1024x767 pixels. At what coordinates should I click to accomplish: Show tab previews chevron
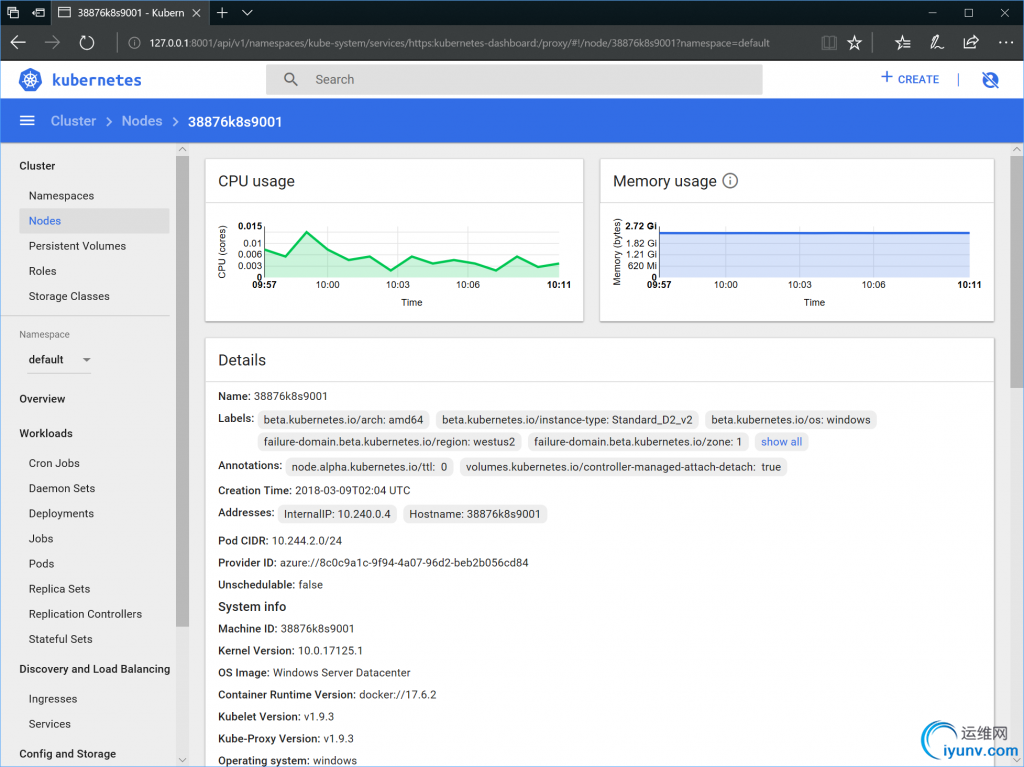coord(247,12)
